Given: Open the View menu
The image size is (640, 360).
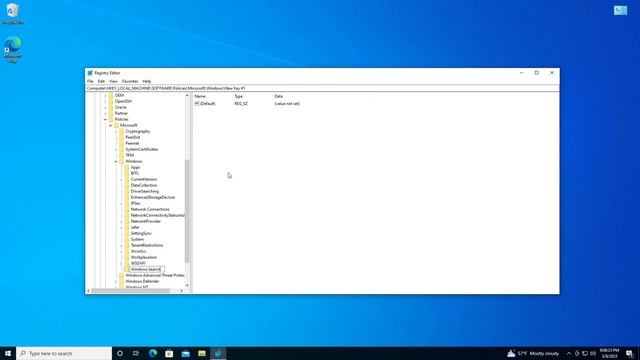Looking at the screenshot, I should pos(113,81).
